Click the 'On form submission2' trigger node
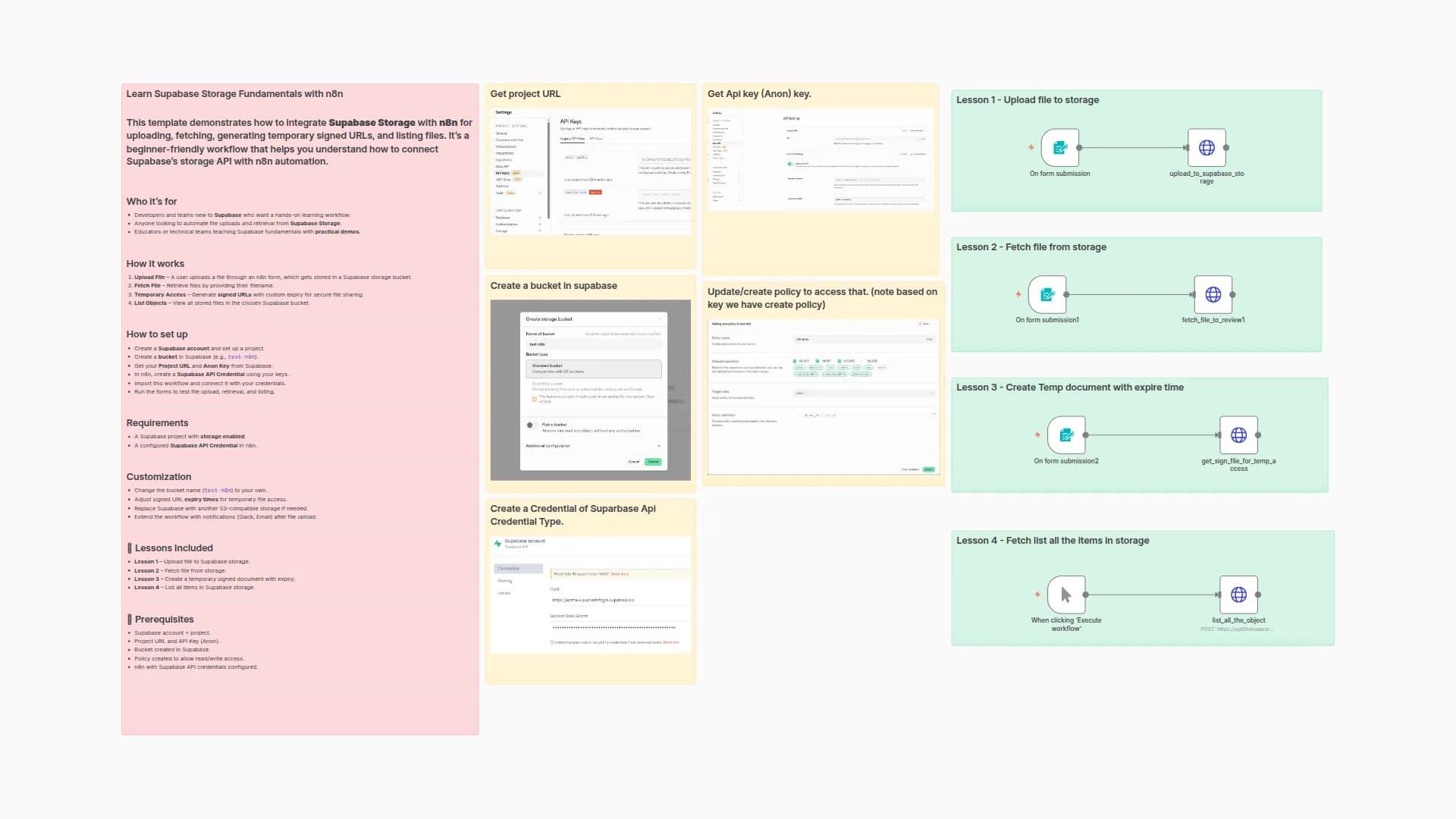The width and height of the screenshot is (1456, 819). (x=1066, y=435)
